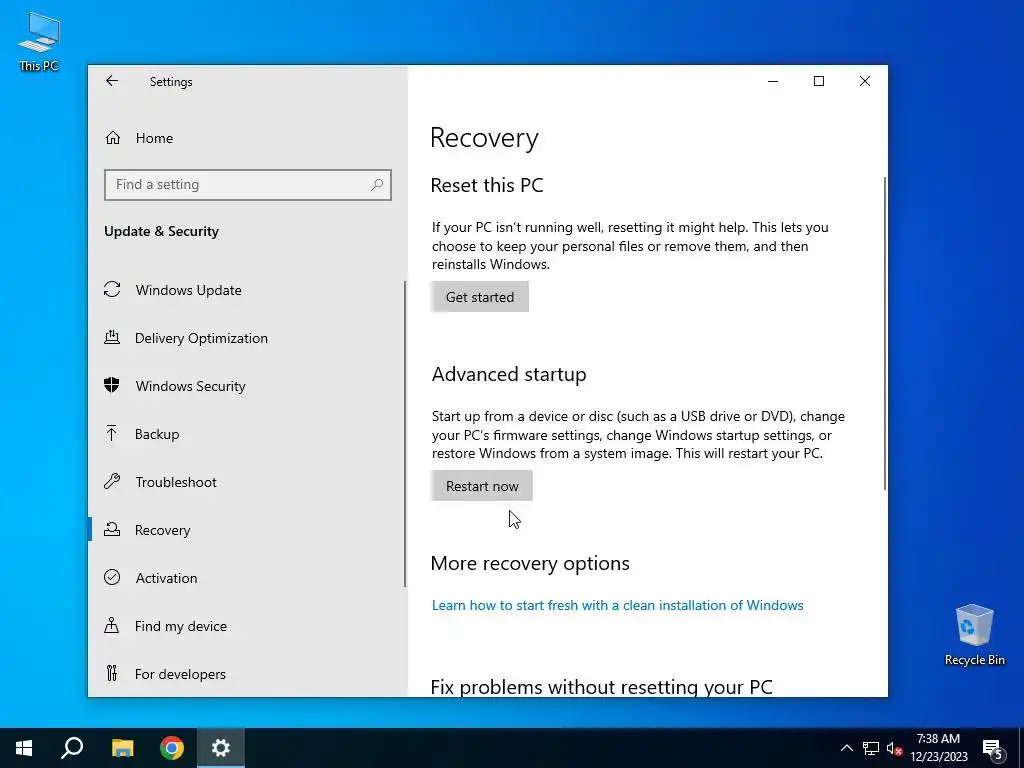The height and width of the screenshot is (768, 1024).
Task: Select the Recycle Bin desktop icon
Action: pos(974,635)
